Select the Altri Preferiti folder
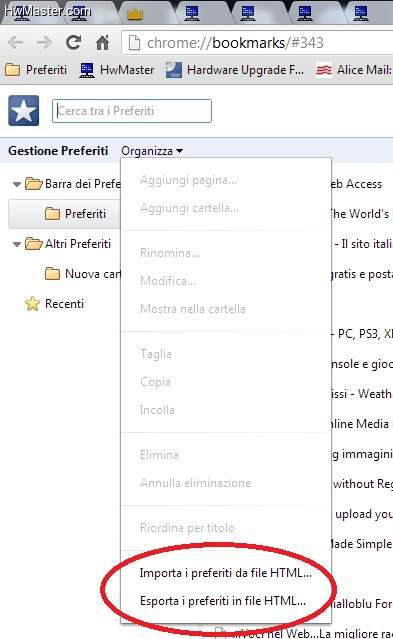 [68, 244]
